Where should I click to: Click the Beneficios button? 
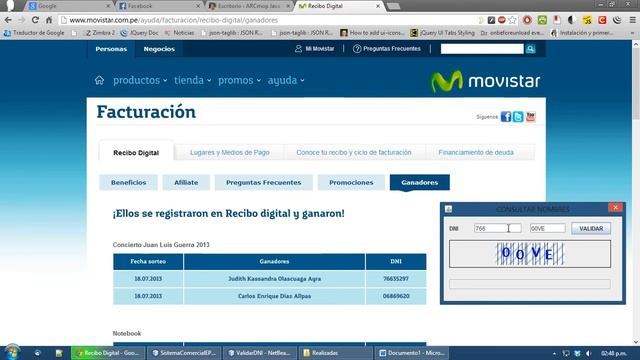click(128, 182)
